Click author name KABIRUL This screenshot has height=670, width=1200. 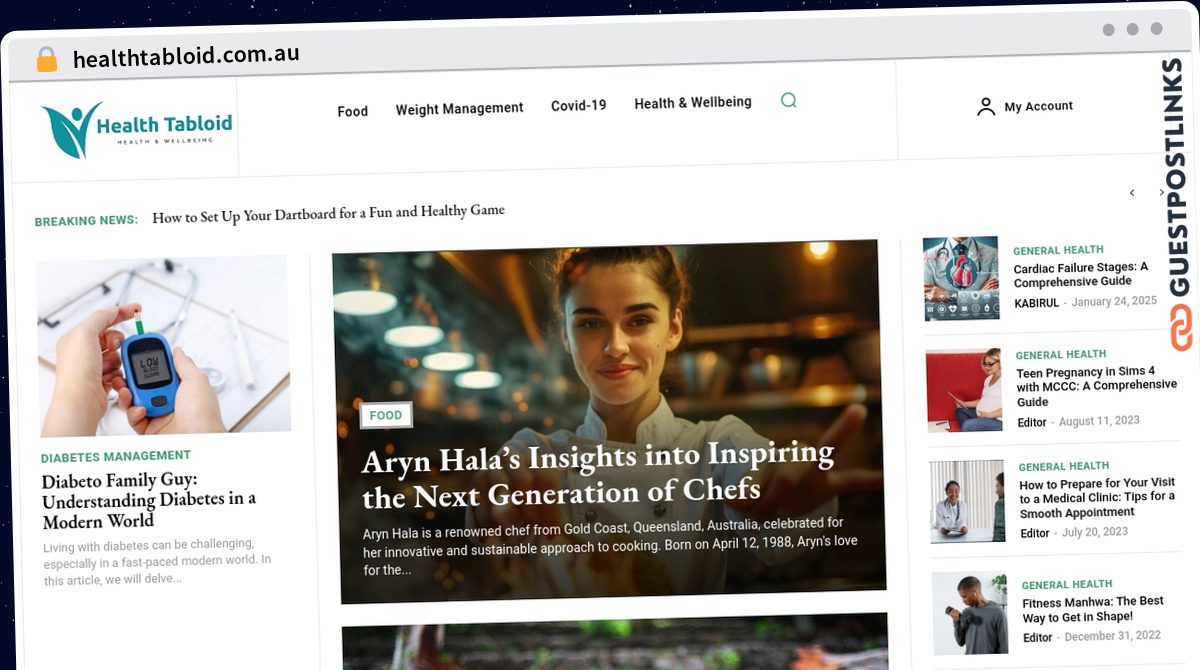click(x=1036, y=302)
